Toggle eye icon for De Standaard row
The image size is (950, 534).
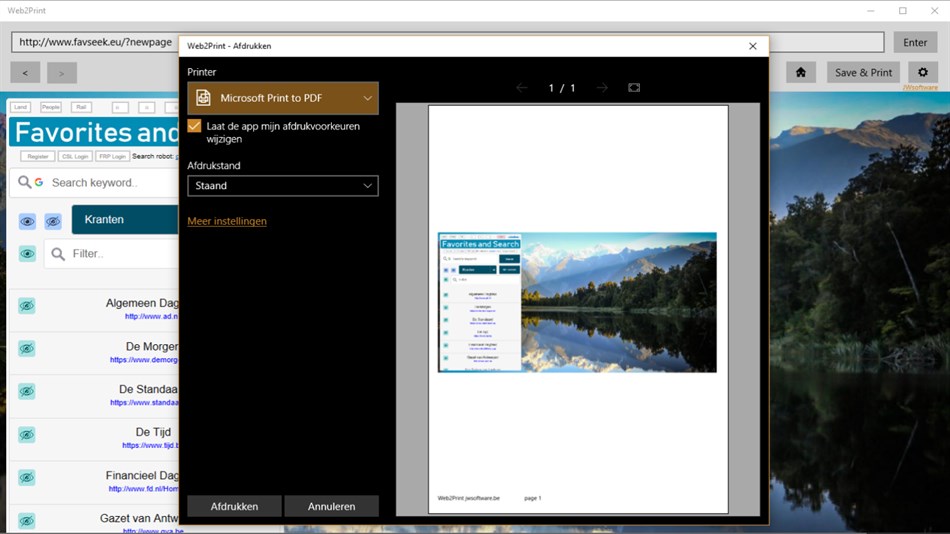pyautogui.click(x=27, y=392)
